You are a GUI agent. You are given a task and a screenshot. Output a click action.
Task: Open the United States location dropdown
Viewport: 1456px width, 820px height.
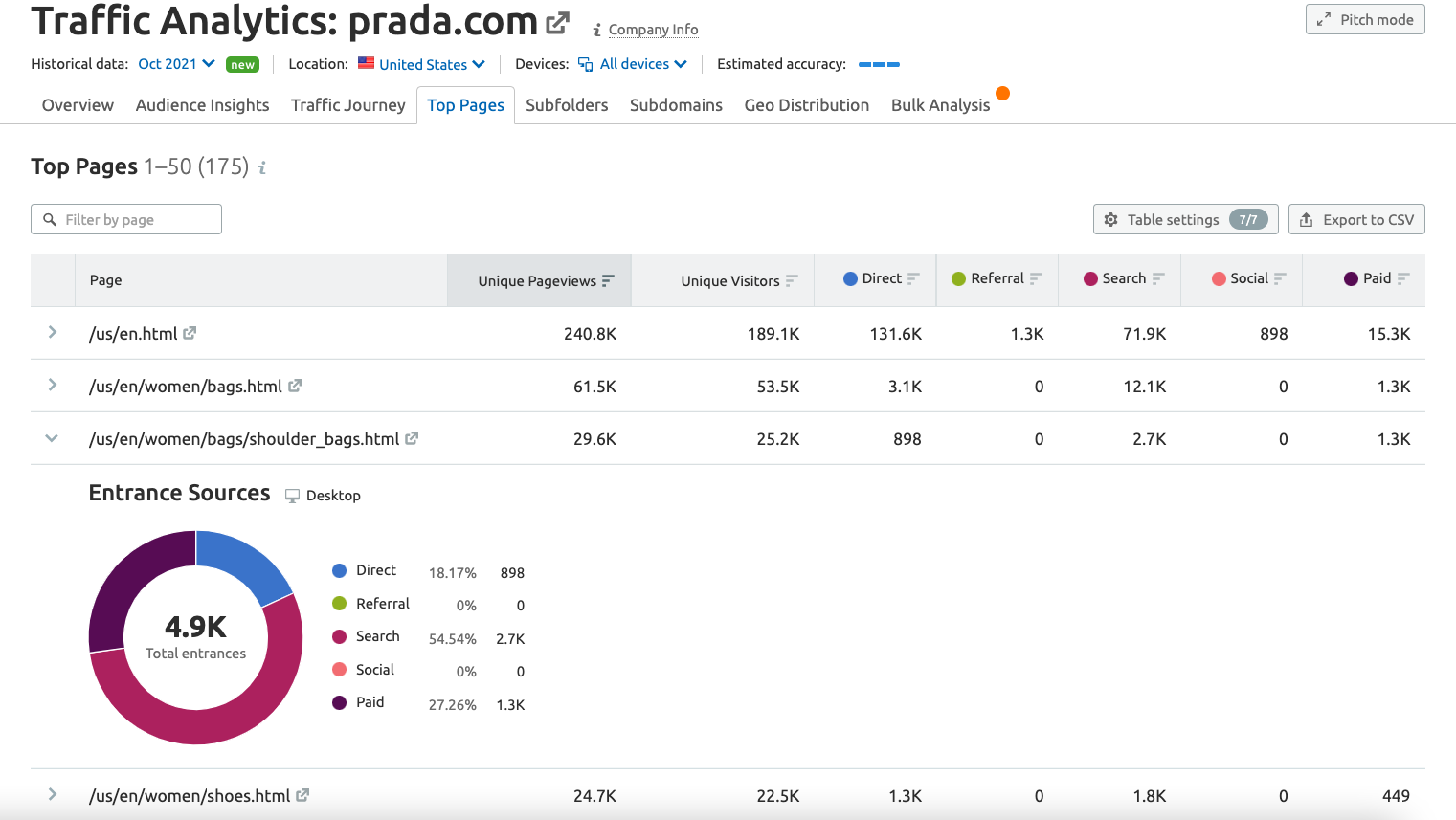432,64
